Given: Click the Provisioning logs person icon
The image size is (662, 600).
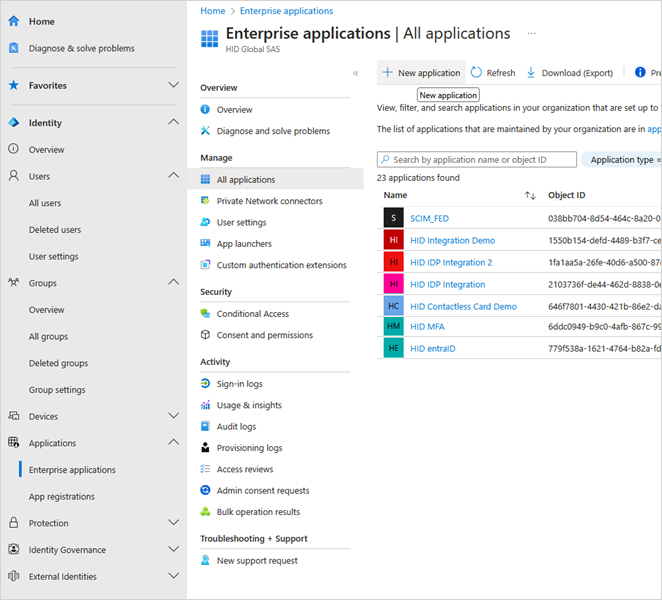Looking at the screenshot, I should coord(205,448).
